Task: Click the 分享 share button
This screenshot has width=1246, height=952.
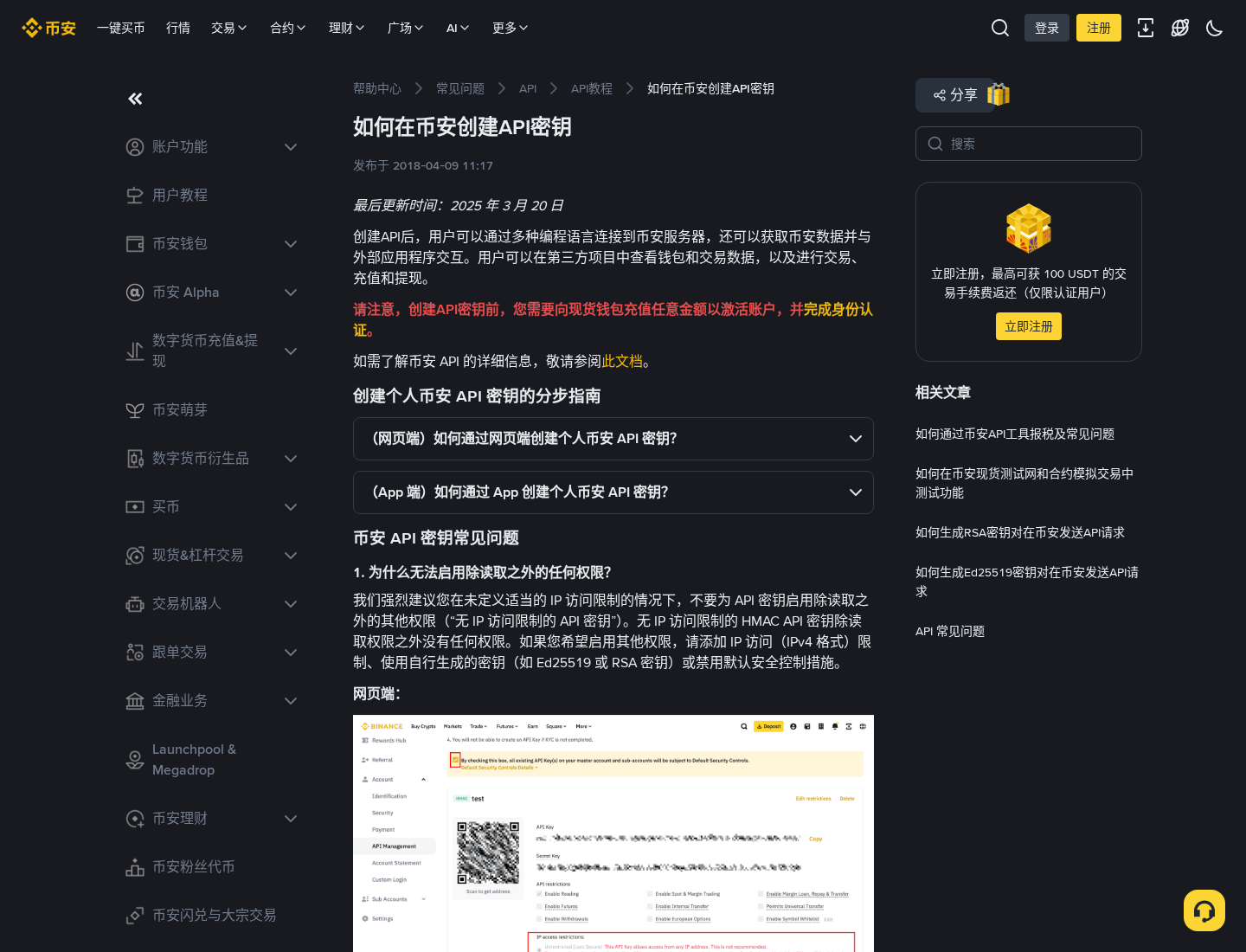Action: pyautogui.click(x=955, y=95)
